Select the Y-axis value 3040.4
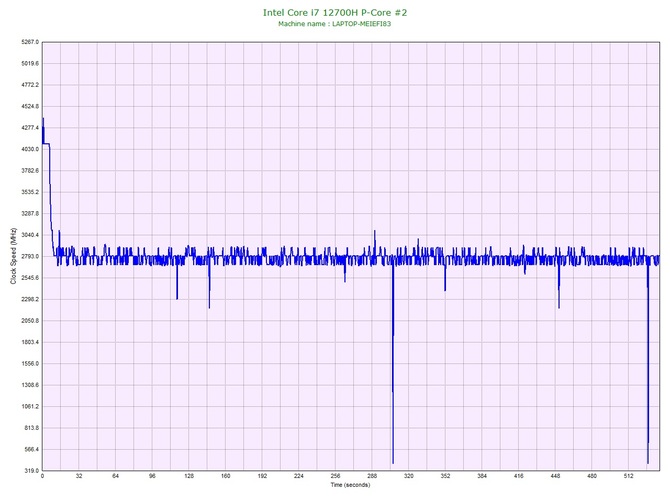The width and height of the screenshot is (670, 502). tap(30, 235)
